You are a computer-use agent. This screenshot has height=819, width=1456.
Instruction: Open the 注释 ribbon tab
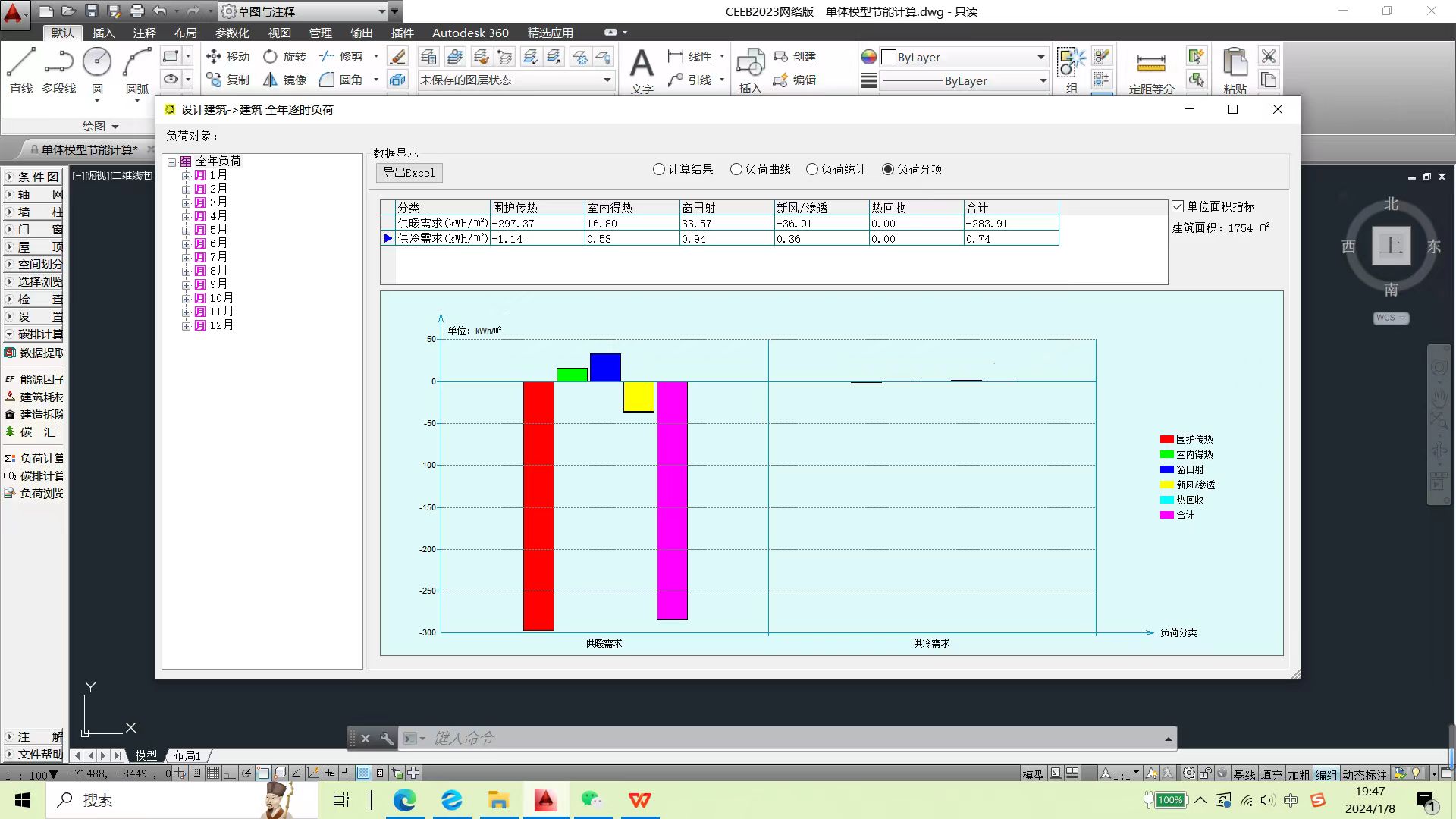point(144,33)
